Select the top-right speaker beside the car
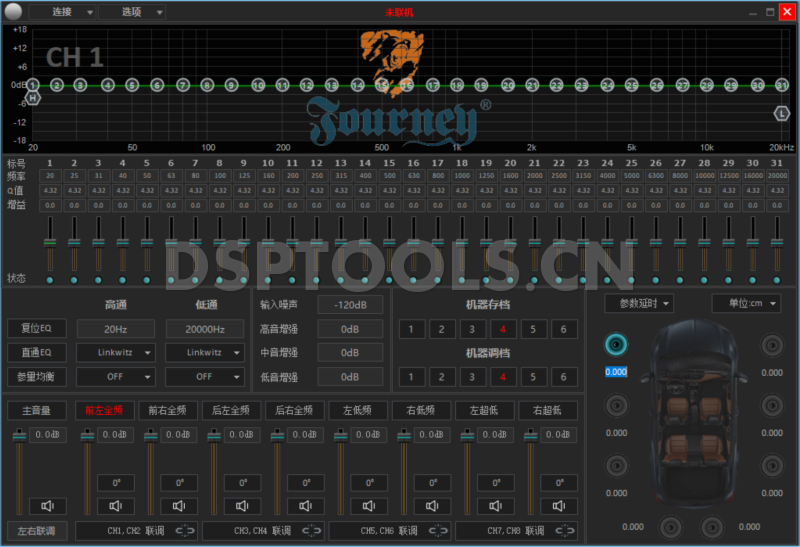Viewport: 800px width, 547px height. pos(771,345)
